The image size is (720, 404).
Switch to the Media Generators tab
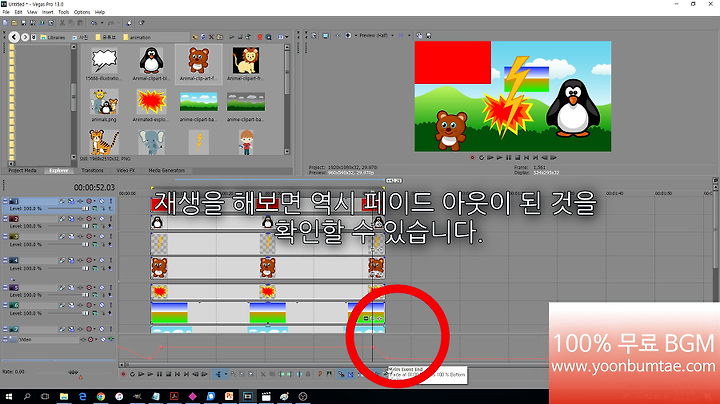pos(166,170)
